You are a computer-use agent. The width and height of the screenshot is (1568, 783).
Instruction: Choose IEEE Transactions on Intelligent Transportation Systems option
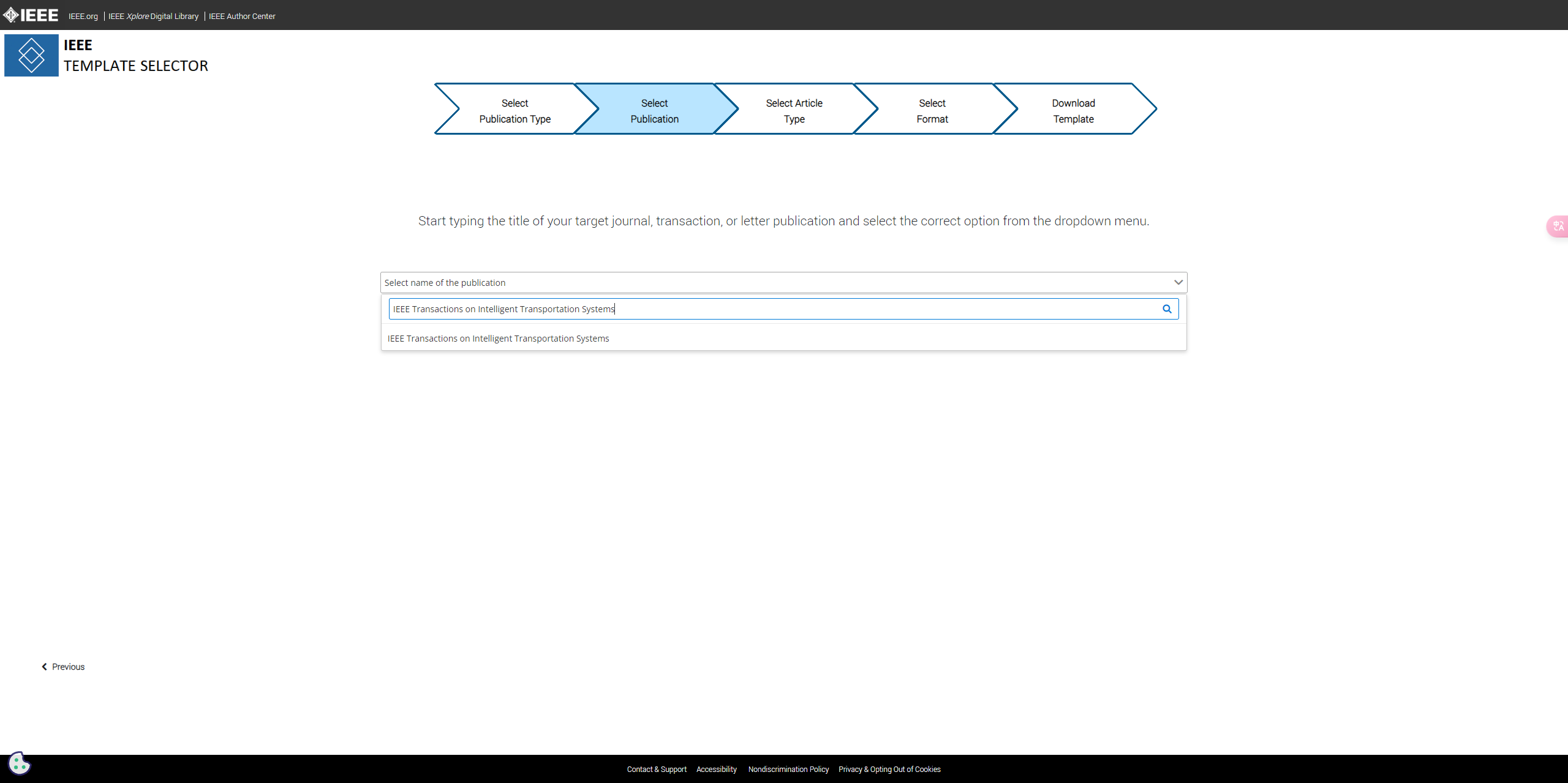(498, 339)
